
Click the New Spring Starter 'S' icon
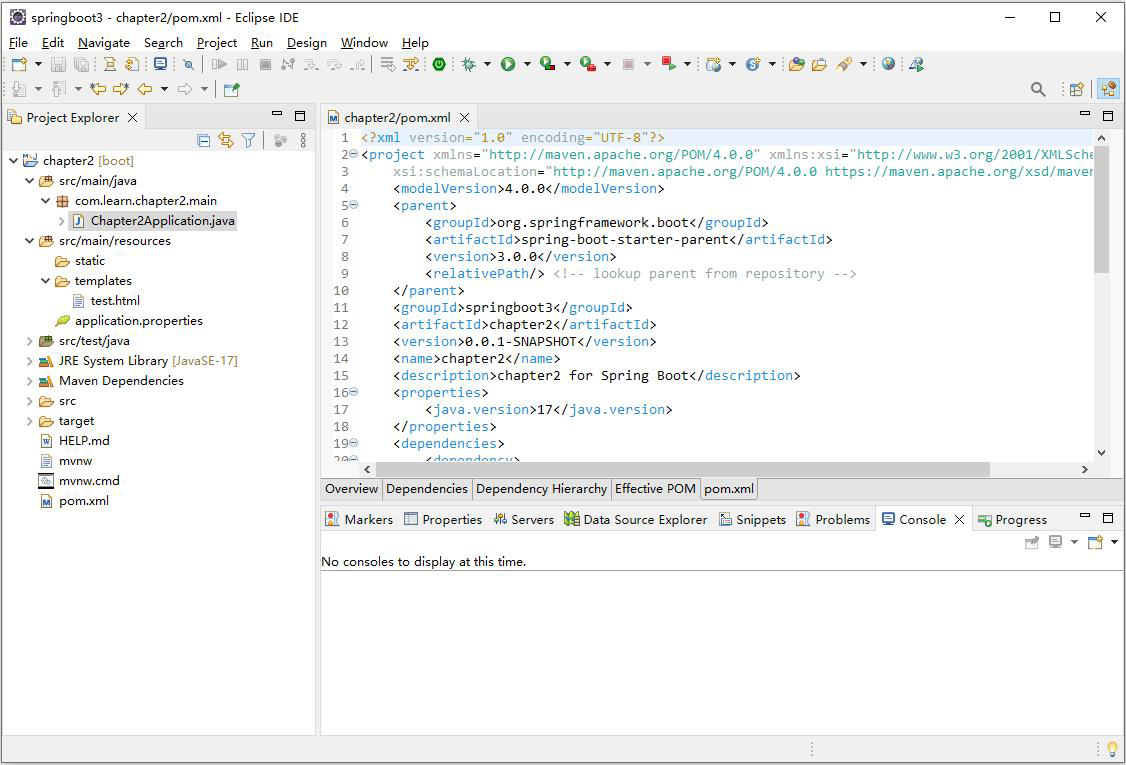[753, 64]
